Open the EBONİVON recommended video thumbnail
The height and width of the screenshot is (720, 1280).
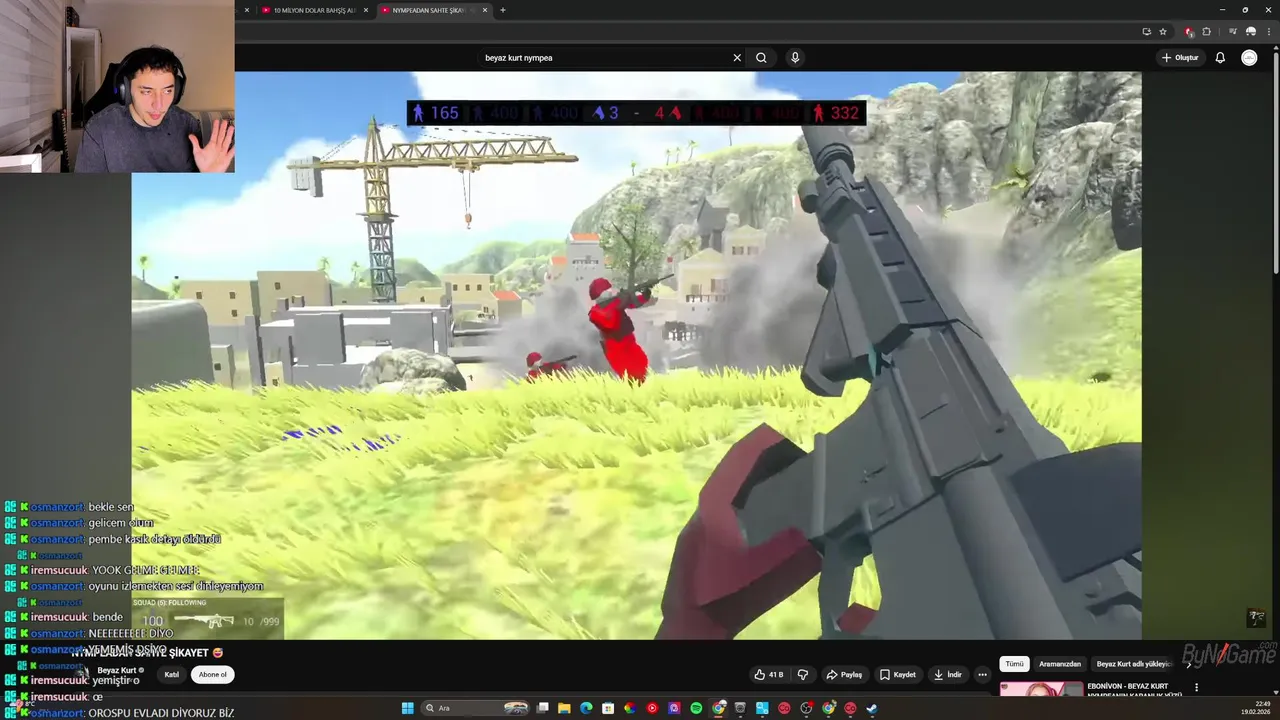tap(1041, 689)
